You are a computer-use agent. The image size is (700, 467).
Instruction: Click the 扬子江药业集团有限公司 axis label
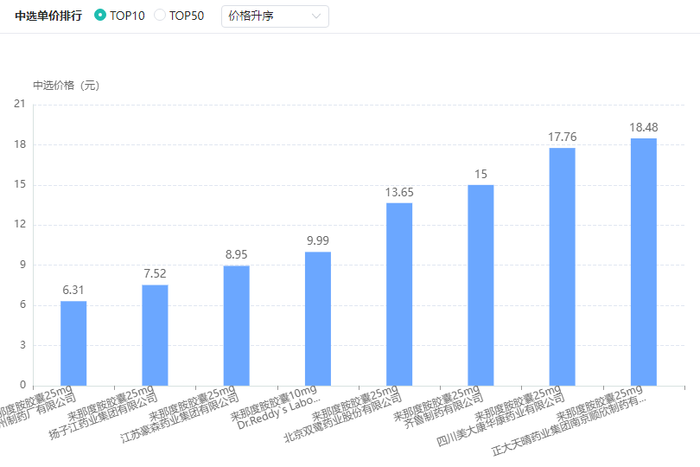point(103,417)
